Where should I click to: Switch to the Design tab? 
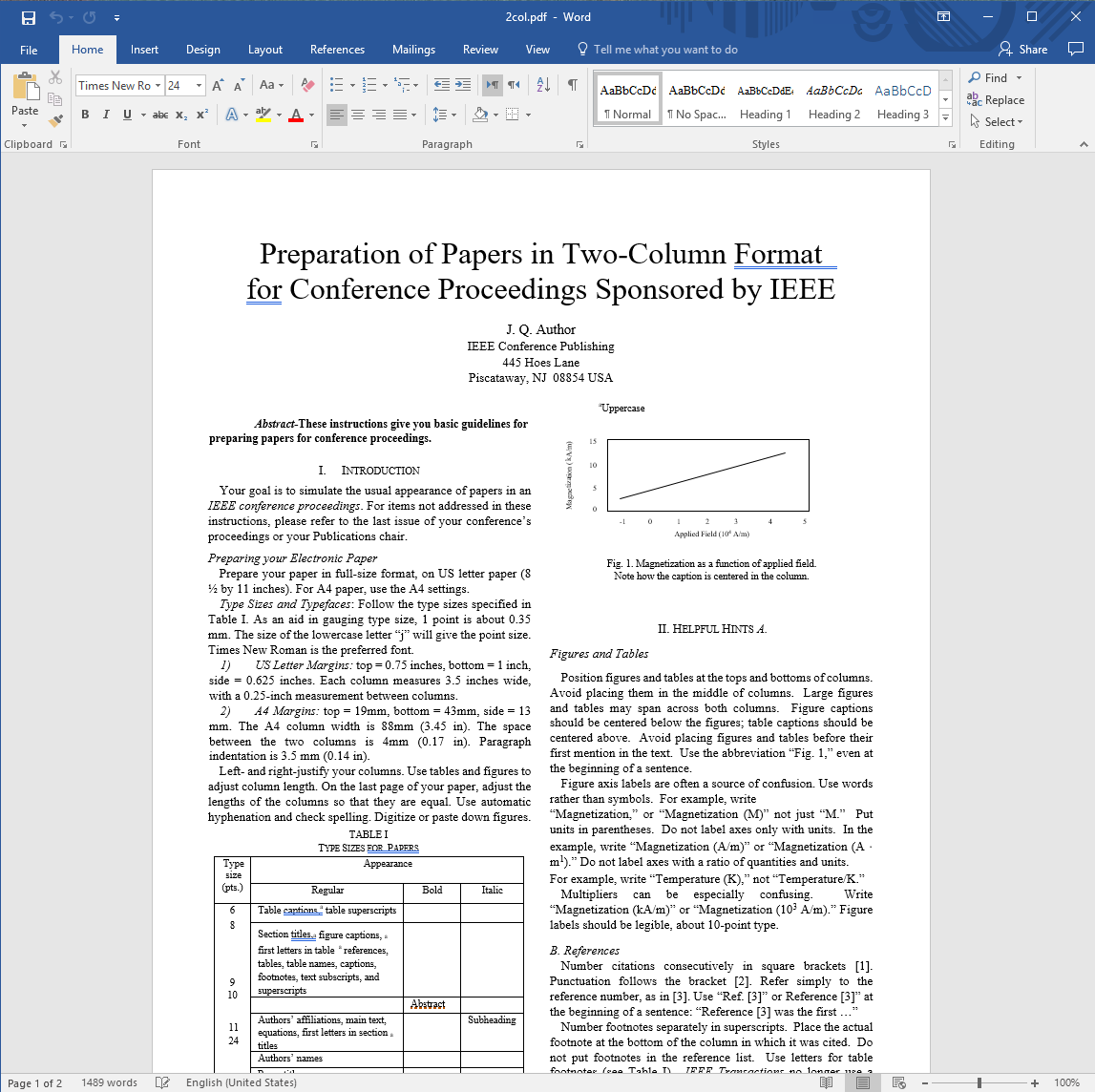coord(203,50)
